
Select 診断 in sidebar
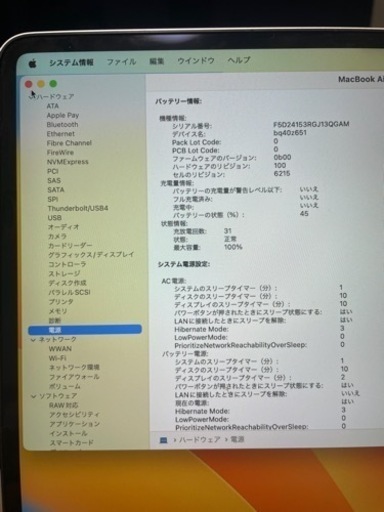pos(55,320)
